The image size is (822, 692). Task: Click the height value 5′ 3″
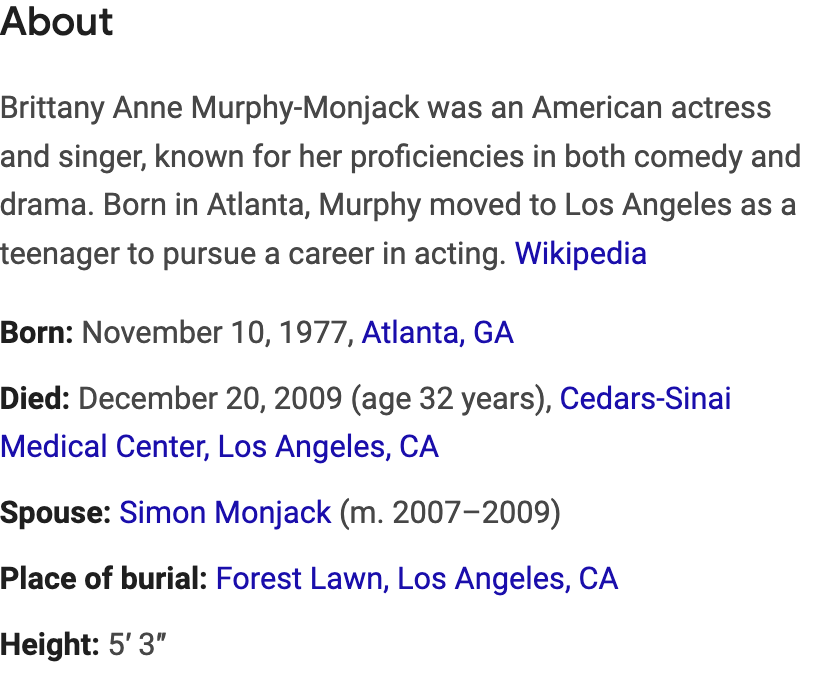tap(136, 645)
